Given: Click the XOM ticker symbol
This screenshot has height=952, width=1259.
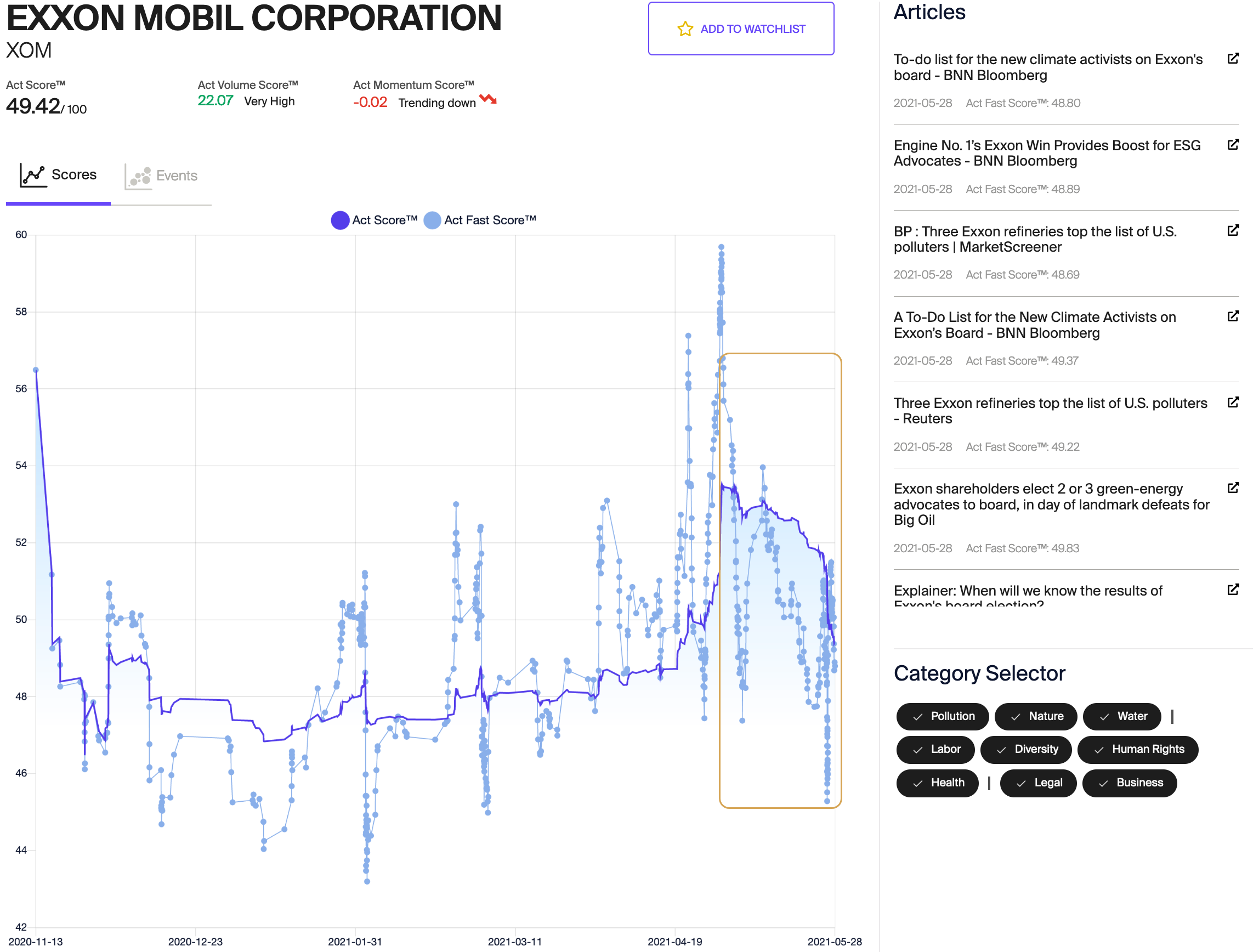Looking at the screenshot, I should pos(29,50).
